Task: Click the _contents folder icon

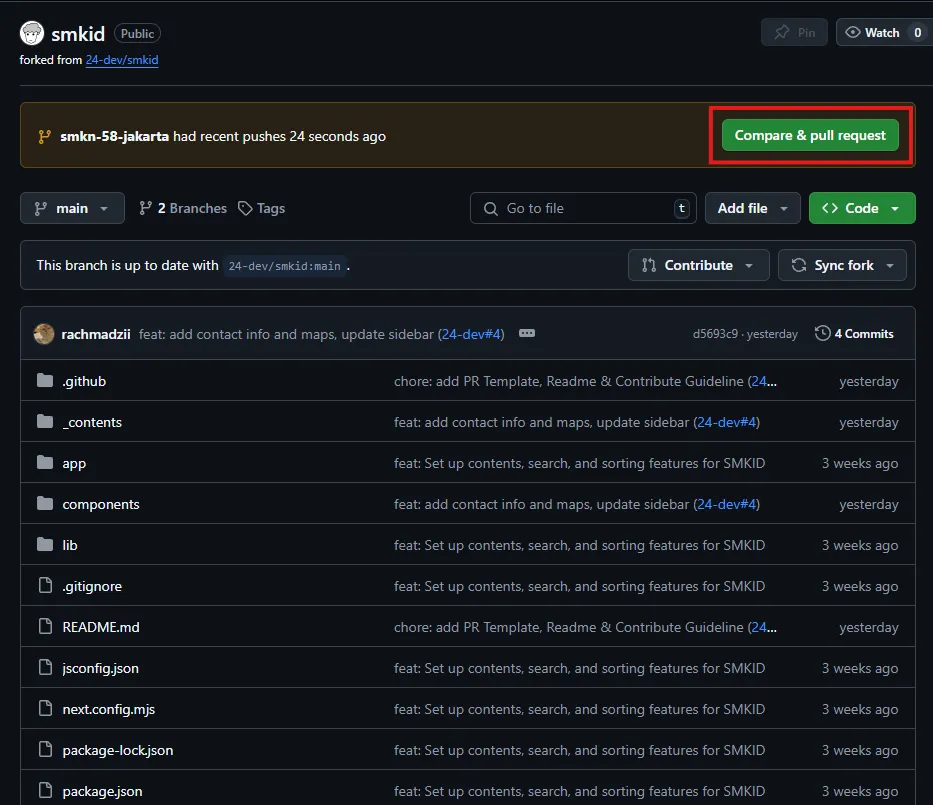Action: pyautogui.click(x=45, y=421)
